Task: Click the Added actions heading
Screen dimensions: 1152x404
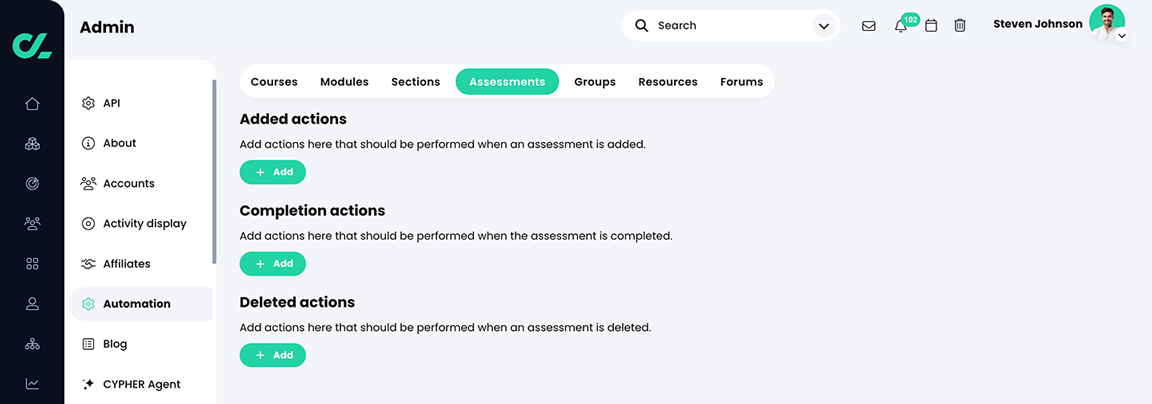Action: tap(293, 119)
